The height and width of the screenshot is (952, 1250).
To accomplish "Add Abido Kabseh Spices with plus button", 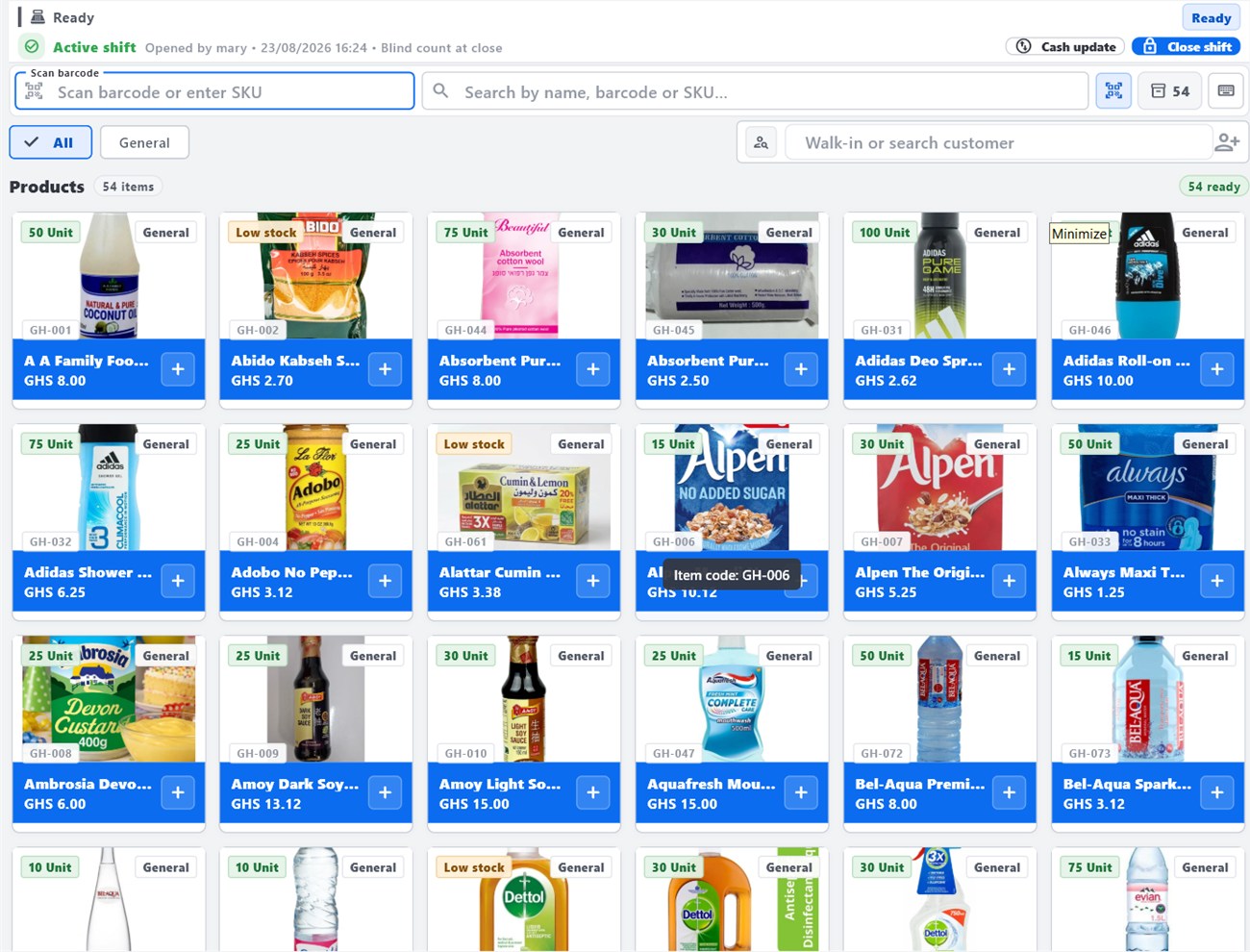I will click(385, 369).
